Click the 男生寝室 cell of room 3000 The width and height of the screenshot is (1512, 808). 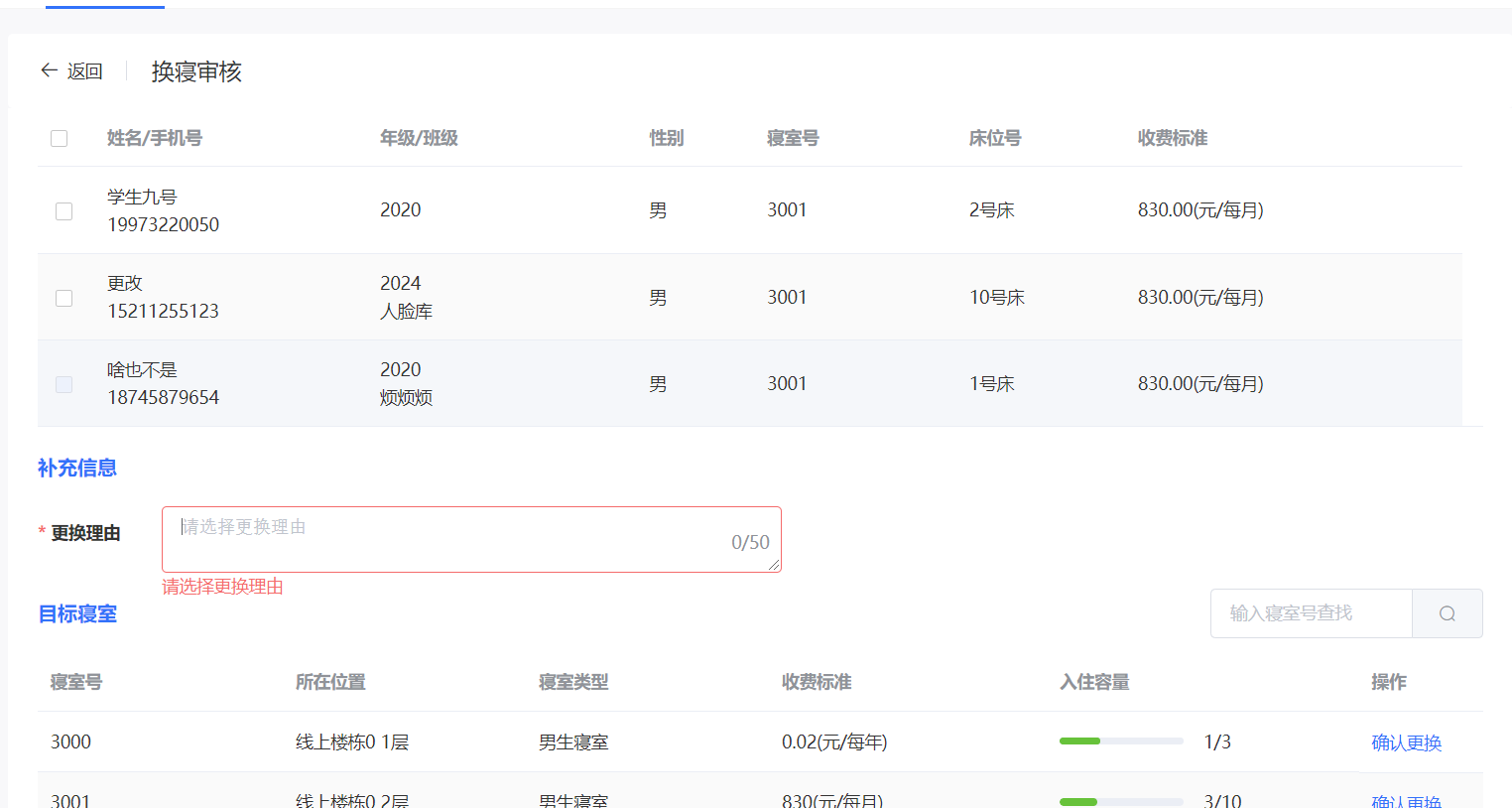pos(573,742)
